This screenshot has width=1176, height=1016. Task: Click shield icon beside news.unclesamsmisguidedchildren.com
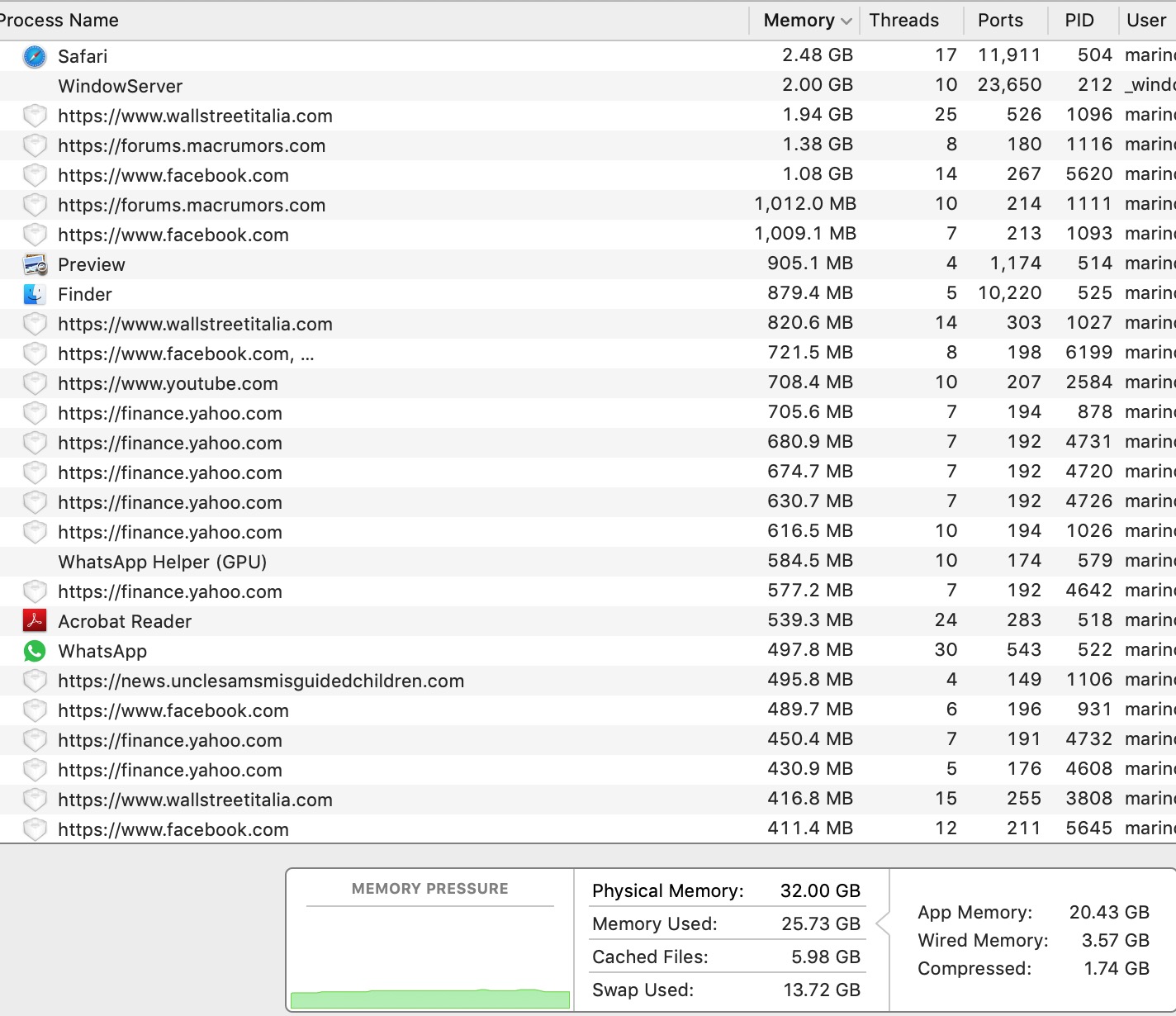[x=35, y=681]
